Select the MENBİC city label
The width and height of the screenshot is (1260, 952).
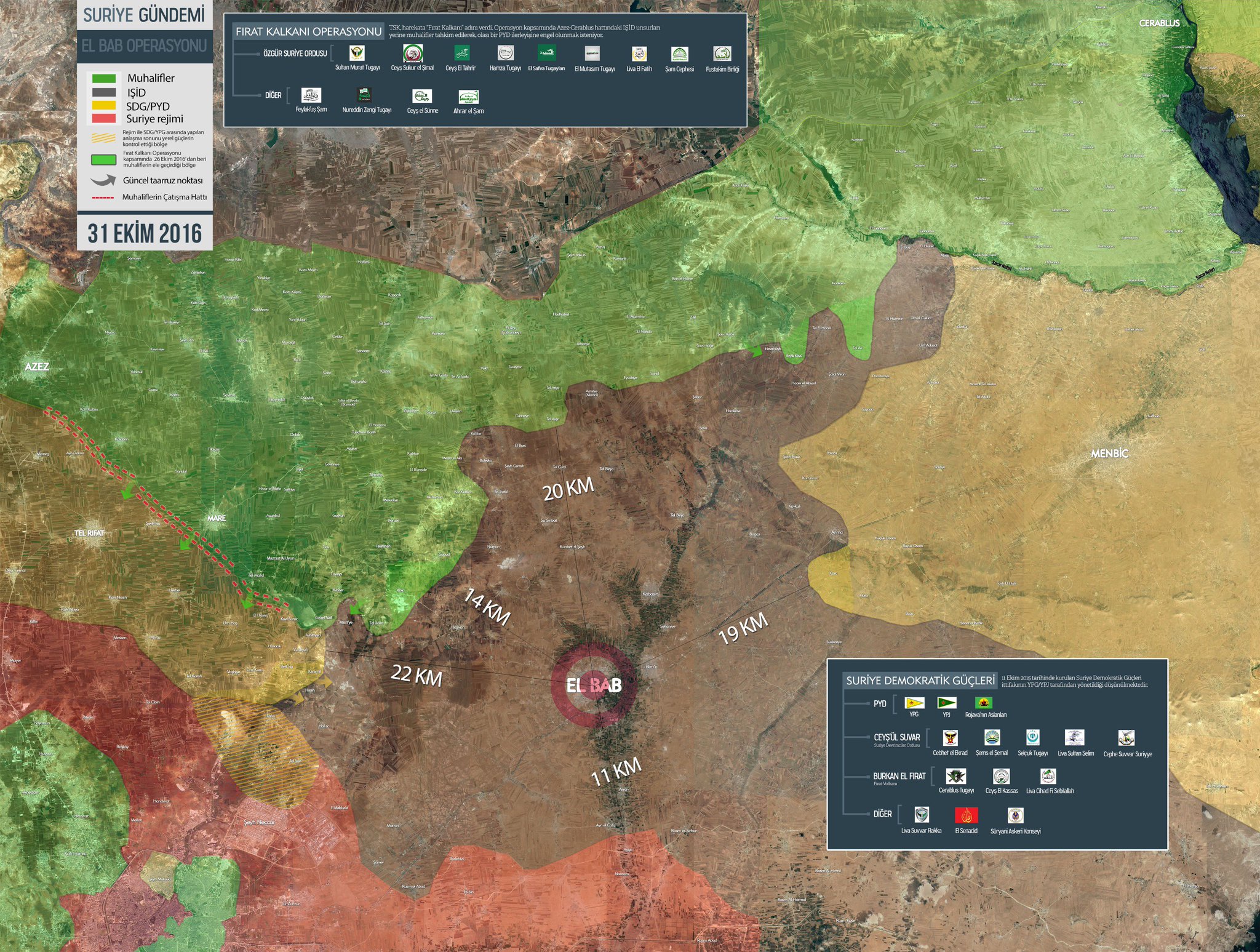coord(1109,454)
